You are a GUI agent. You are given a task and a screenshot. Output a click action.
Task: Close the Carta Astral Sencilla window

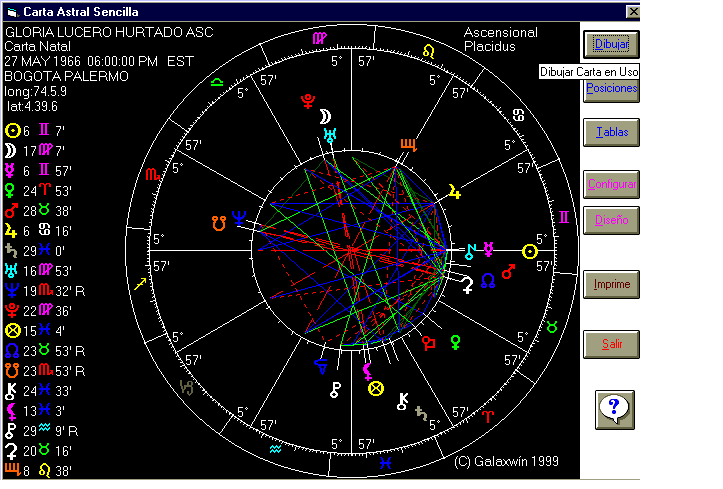(632, 11)
